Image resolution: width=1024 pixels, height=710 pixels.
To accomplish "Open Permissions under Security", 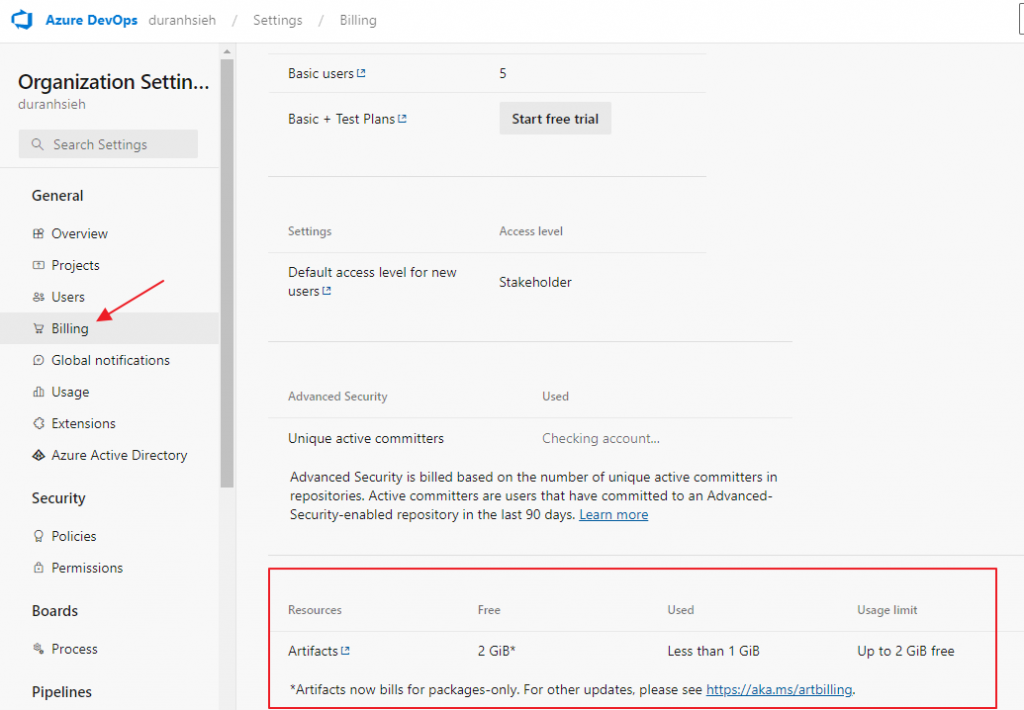I will pyautogui.click(x=87, y=568).
